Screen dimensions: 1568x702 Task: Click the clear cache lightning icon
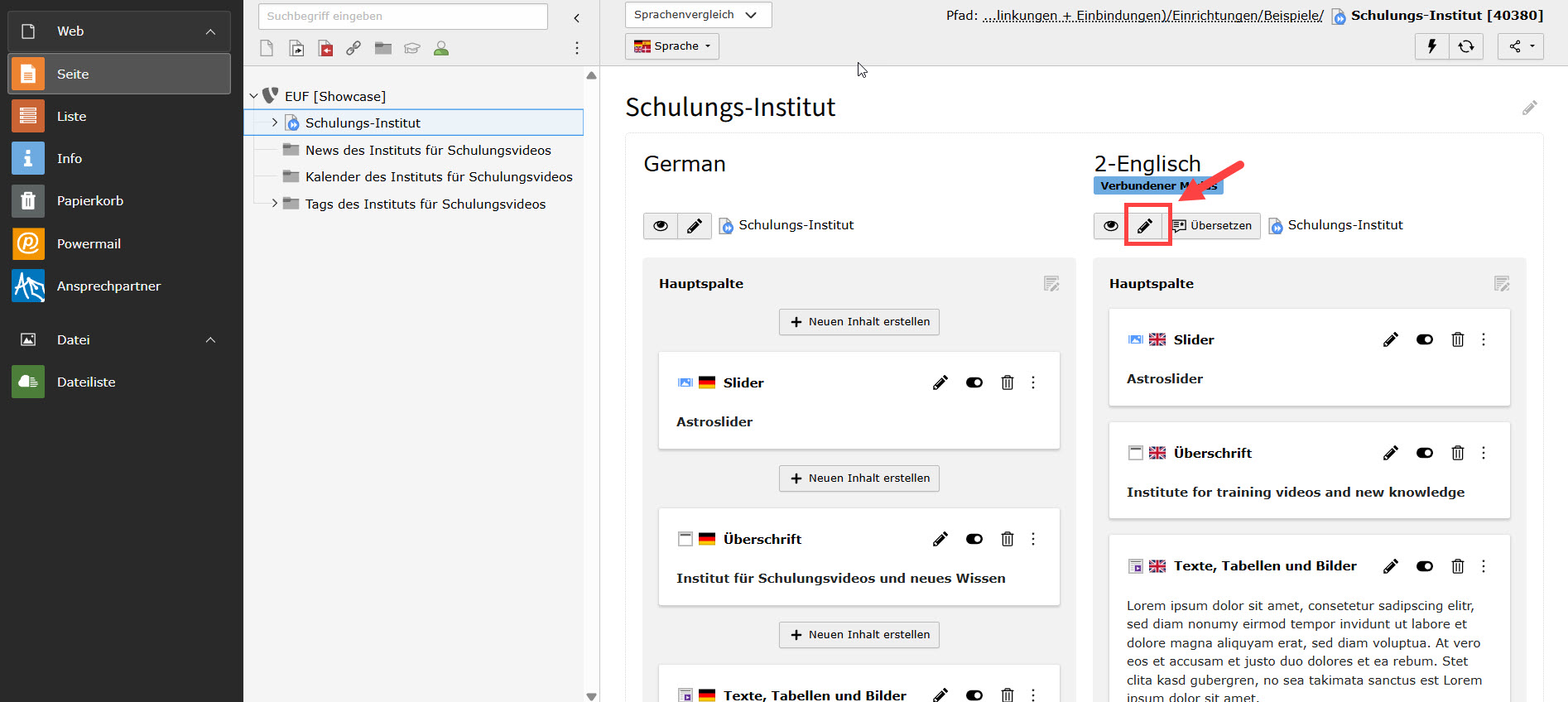[x=1431, y=46]
